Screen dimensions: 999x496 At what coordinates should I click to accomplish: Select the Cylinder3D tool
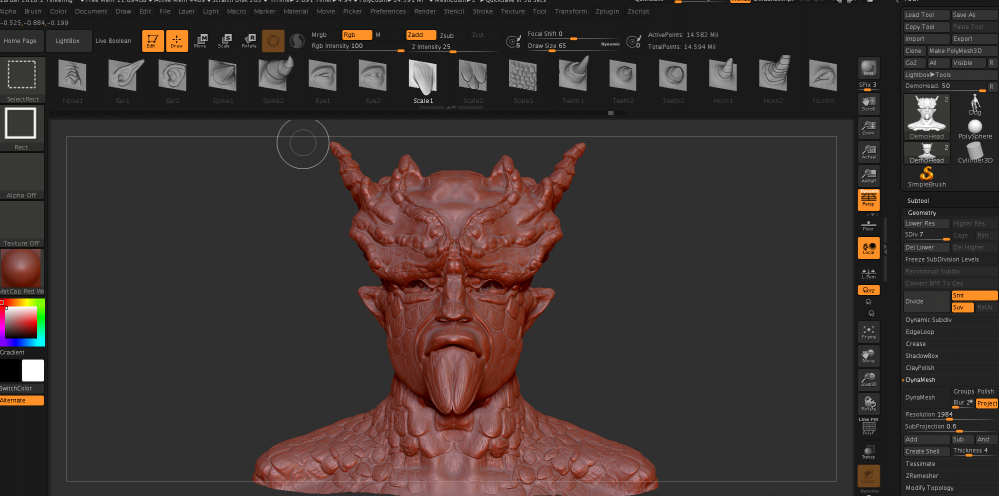pyautogui.click(x=975, y=153)
